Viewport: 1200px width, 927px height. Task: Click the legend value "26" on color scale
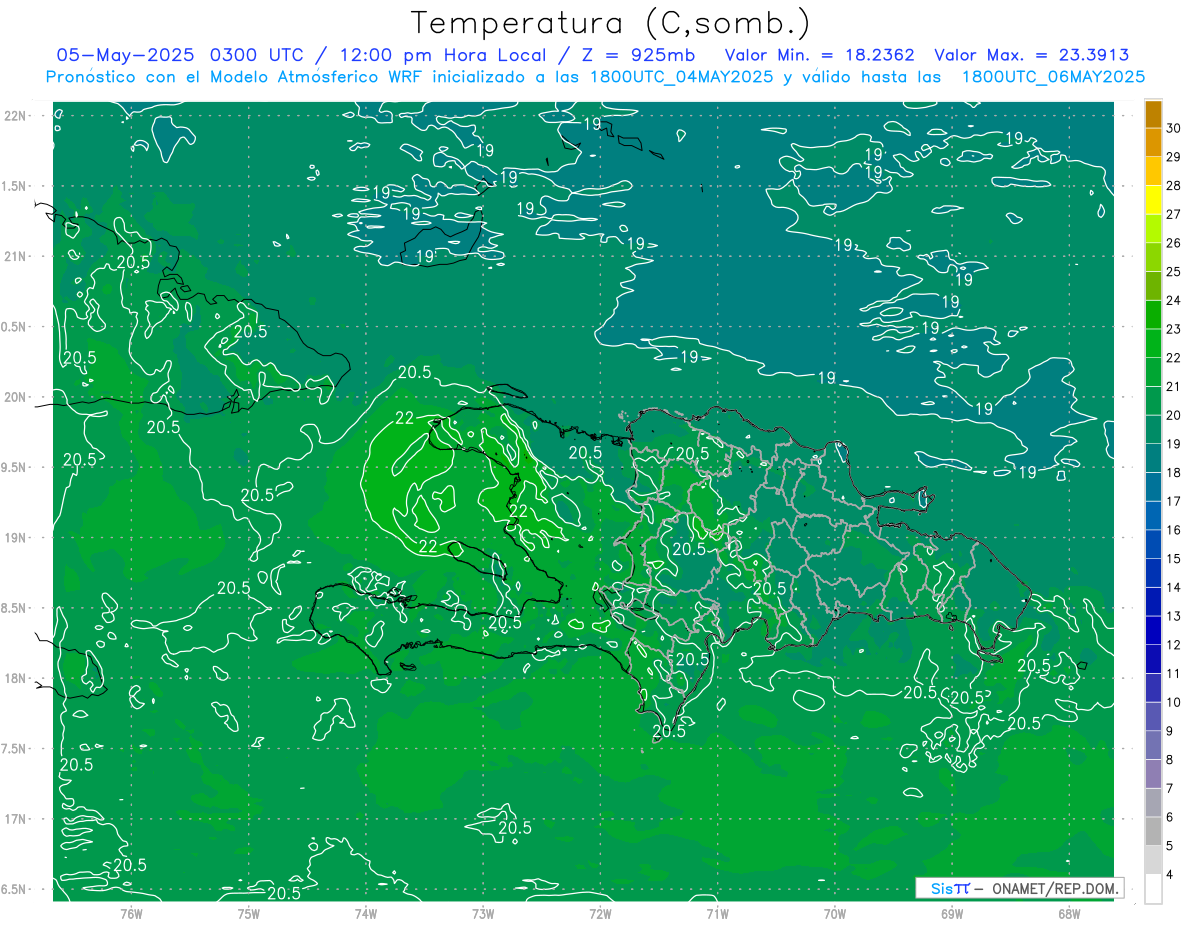point(1174,243)
